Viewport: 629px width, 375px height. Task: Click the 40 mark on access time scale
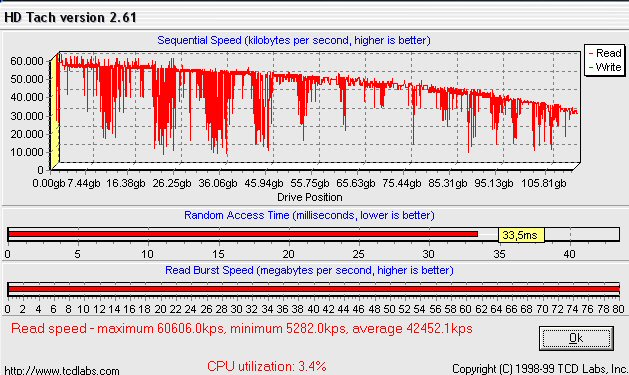coord(570,254)
